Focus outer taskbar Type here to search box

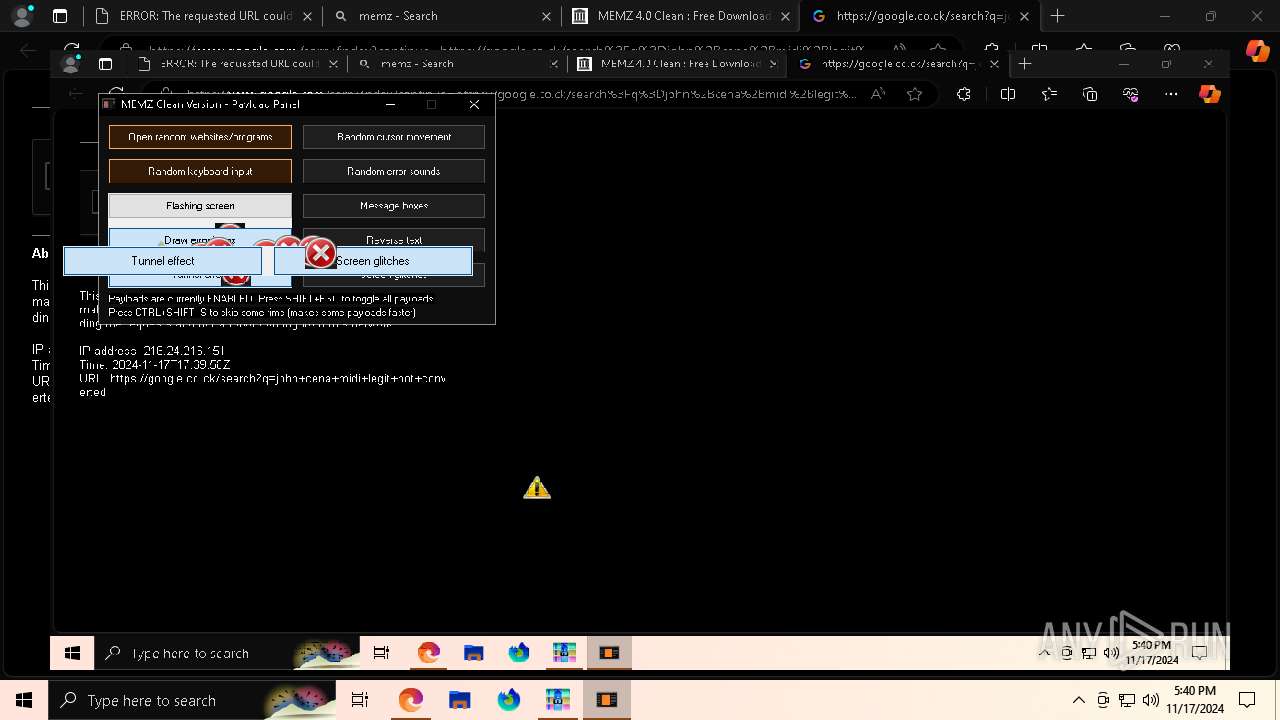pos(193,700)
